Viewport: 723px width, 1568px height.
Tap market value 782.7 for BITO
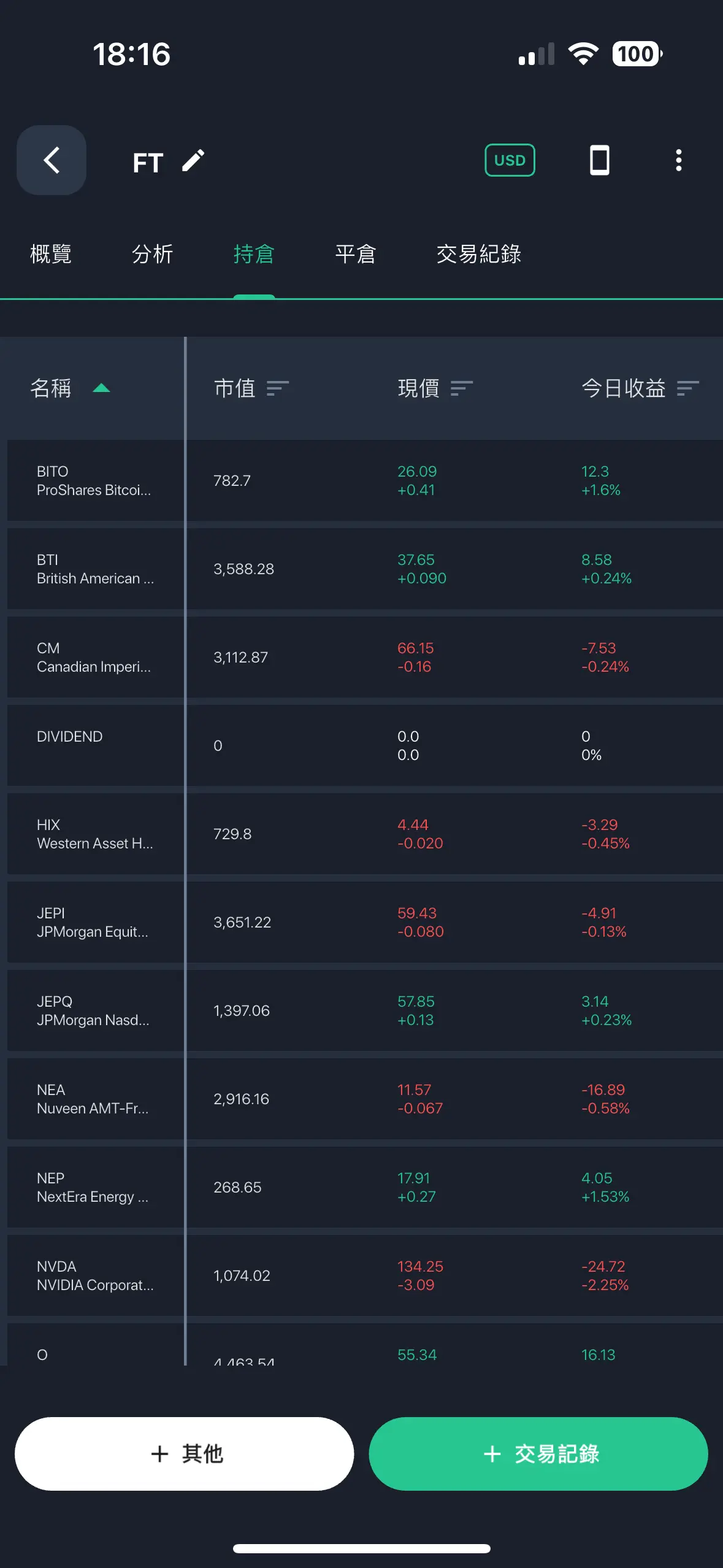[232, 480]
